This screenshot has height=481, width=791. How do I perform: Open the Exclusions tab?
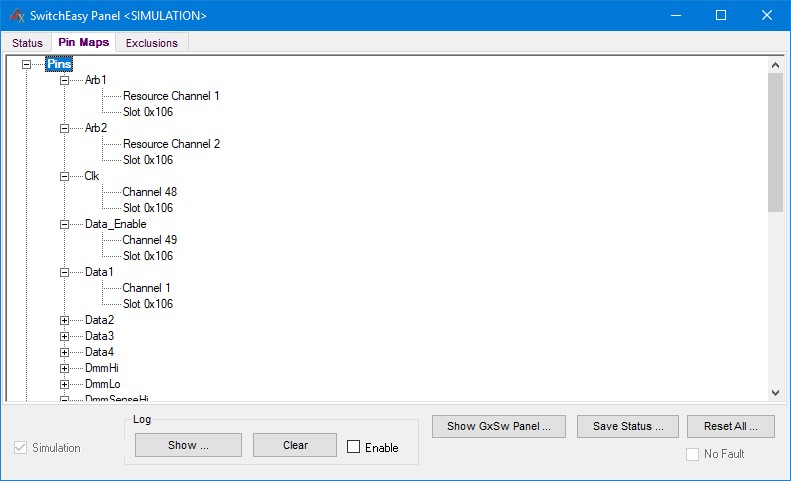[152, 43]
